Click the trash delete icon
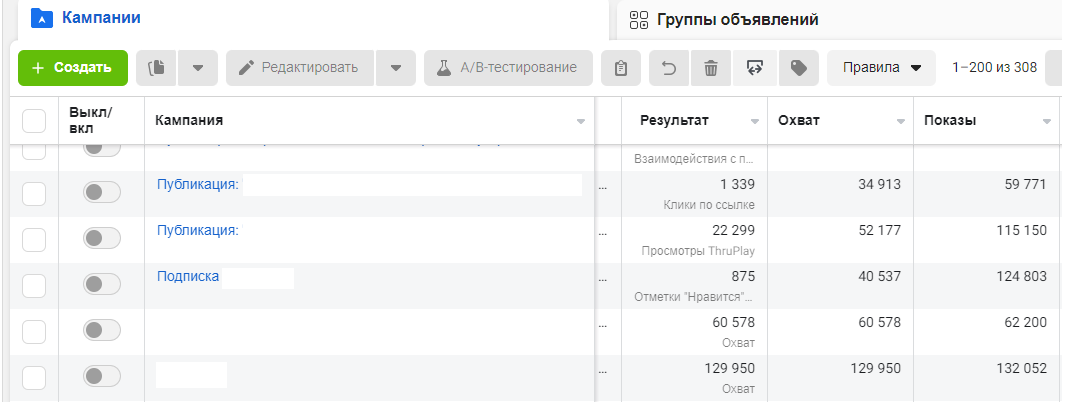Screen dimensions: 1070x417 711,68
